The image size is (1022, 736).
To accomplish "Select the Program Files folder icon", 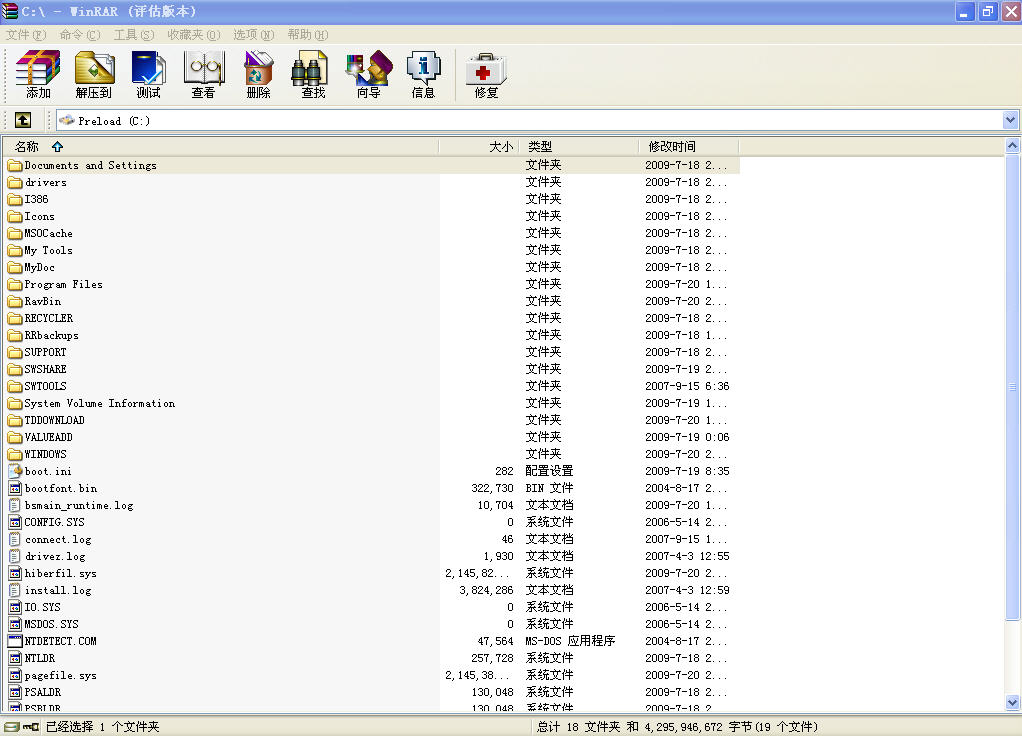I will (15, 284).
